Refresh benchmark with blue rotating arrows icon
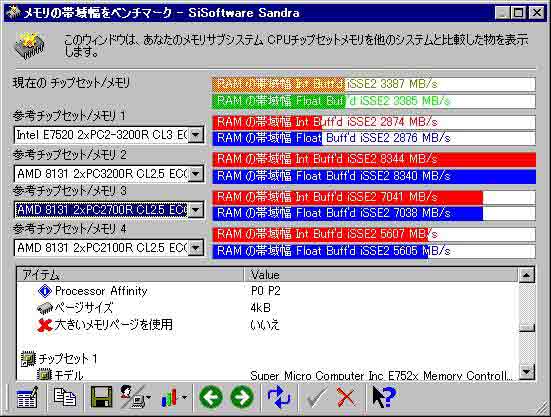 pyautogui.click(x=279, y=397)
